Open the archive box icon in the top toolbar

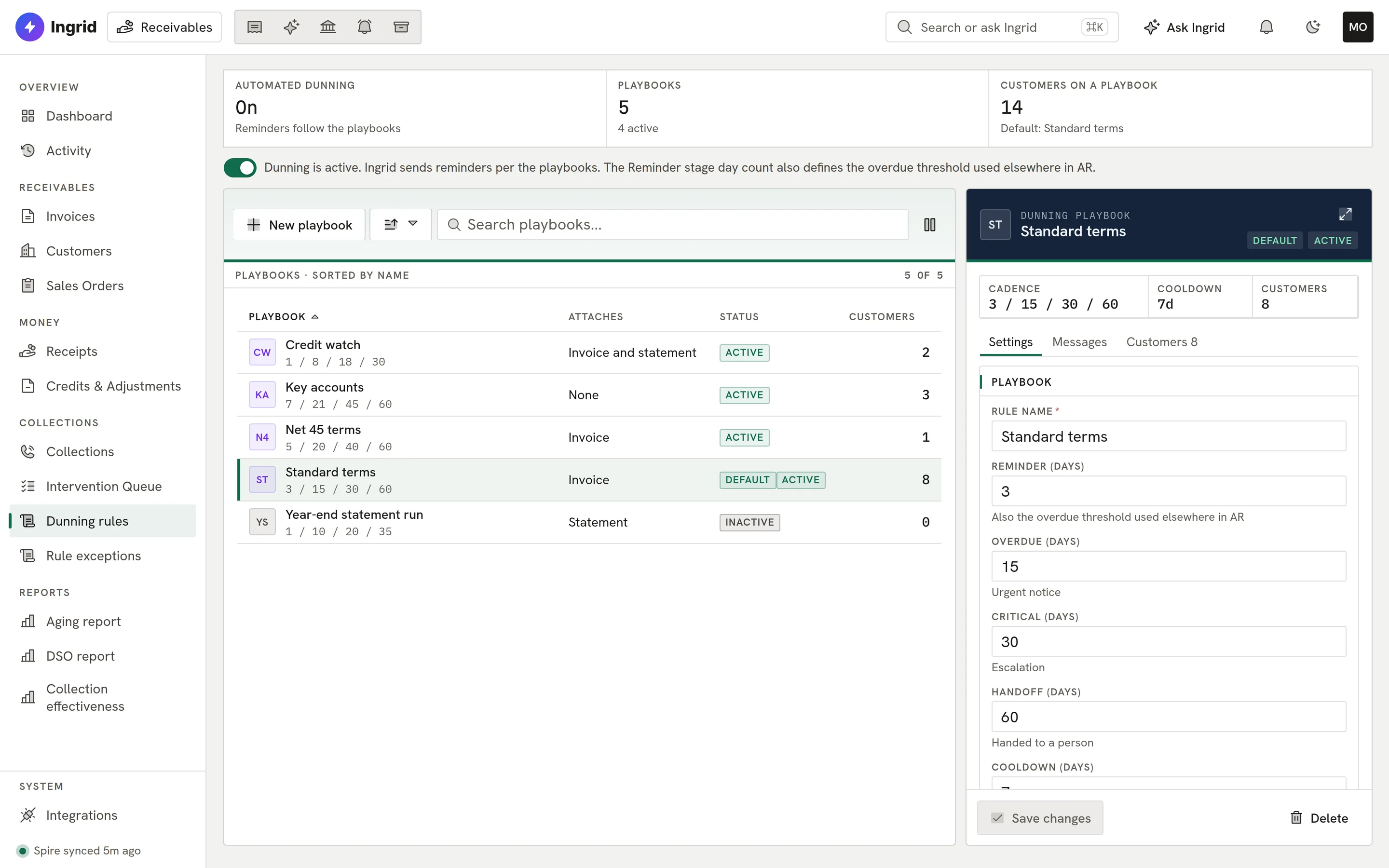pyautogui.click(x=401, y=27)
